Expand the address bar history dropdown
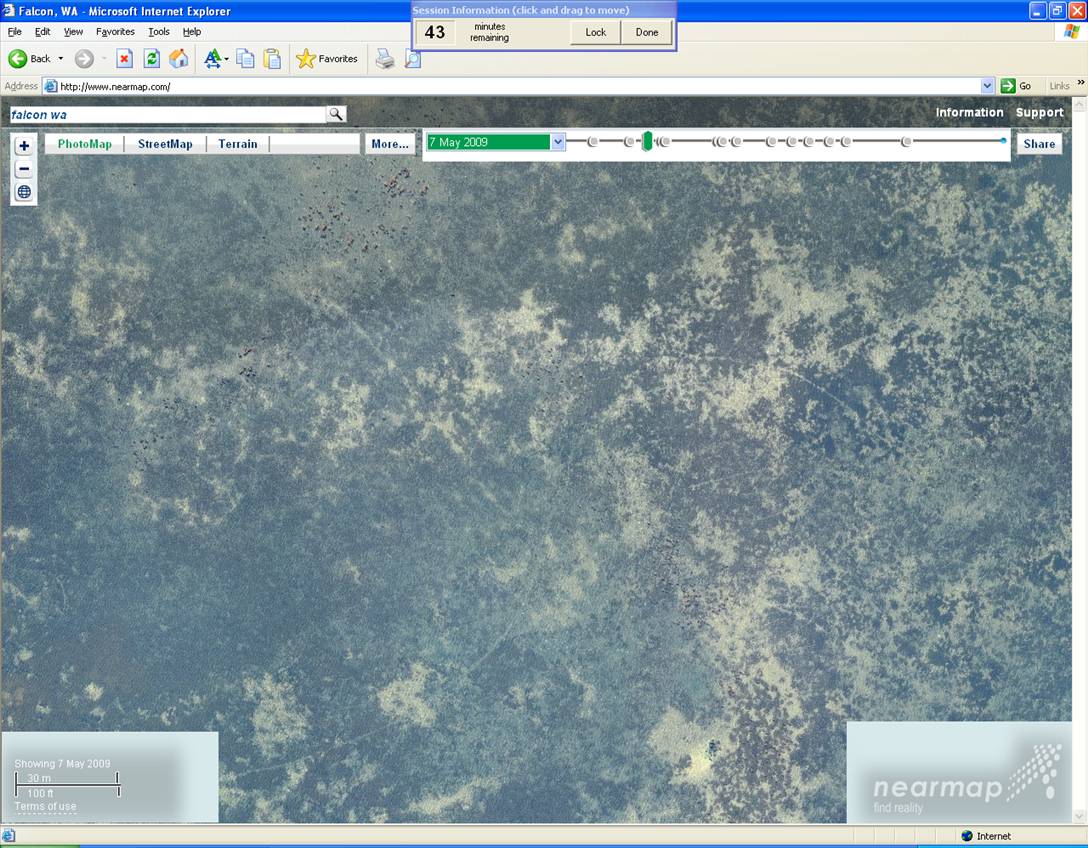 click(x=988, y=86)
